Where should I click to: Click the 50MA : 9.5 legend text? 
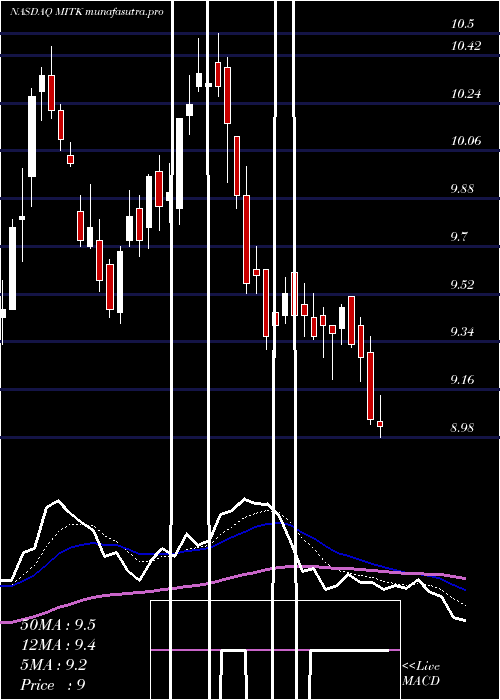coord(58,625)
